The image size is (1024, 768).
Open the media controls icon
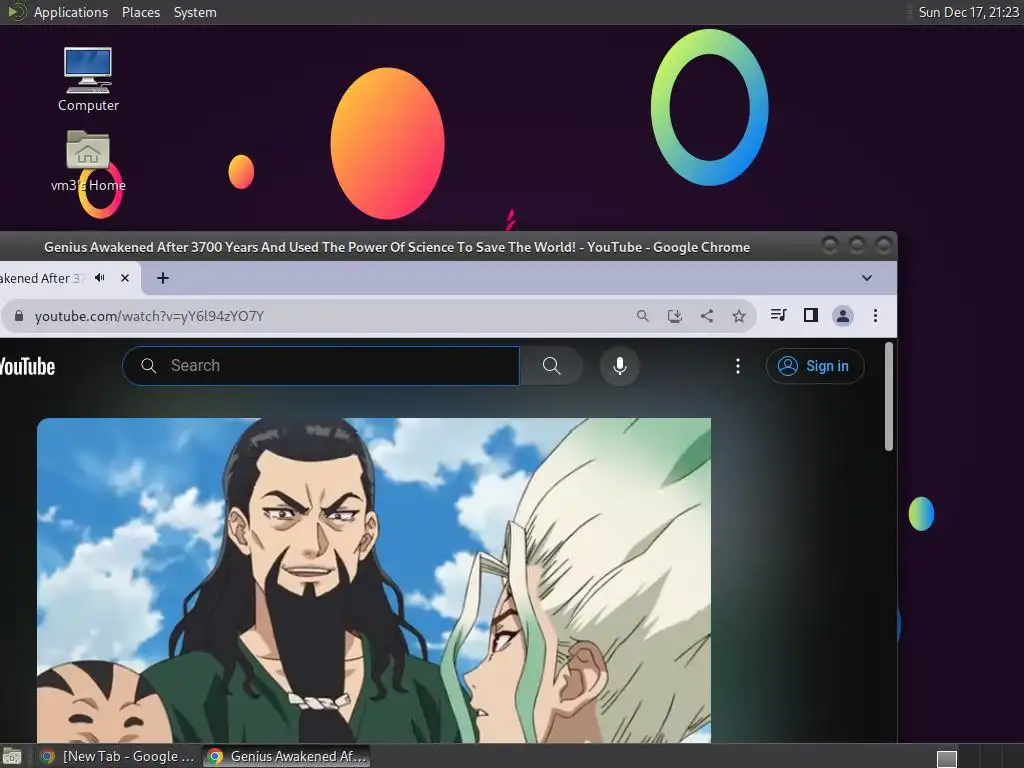click(778, 315)
